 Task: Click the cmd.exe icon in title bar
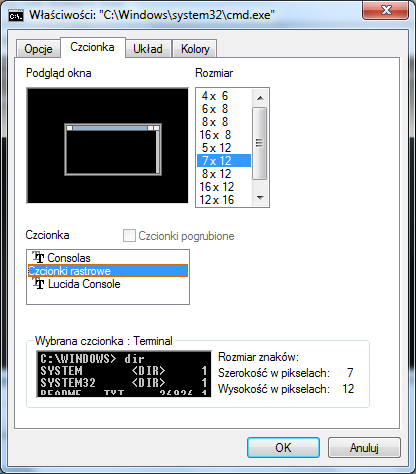(16, 15)
